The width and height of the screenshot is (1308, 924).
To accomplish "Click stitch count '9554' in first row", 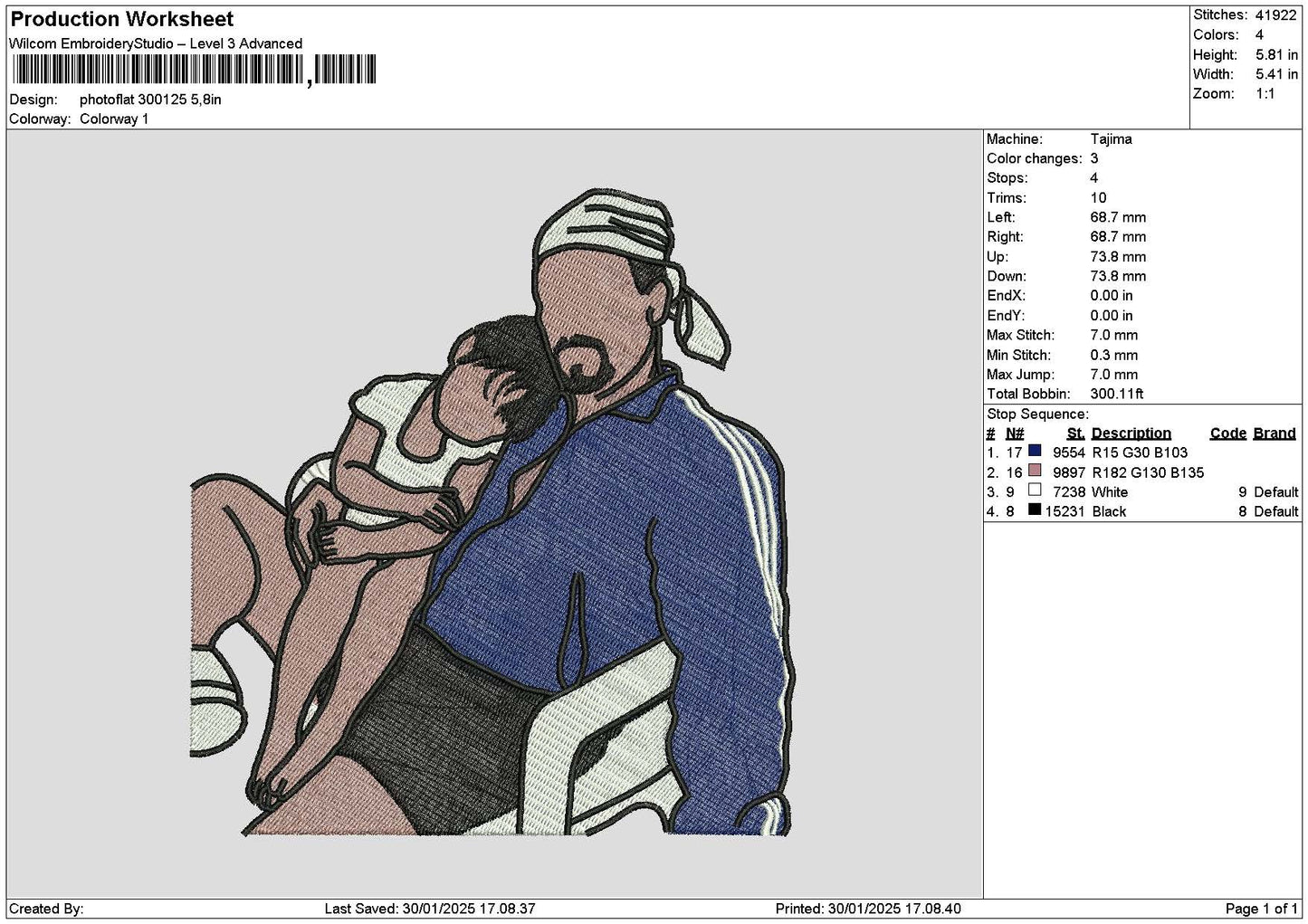I will coord(1069,453).
